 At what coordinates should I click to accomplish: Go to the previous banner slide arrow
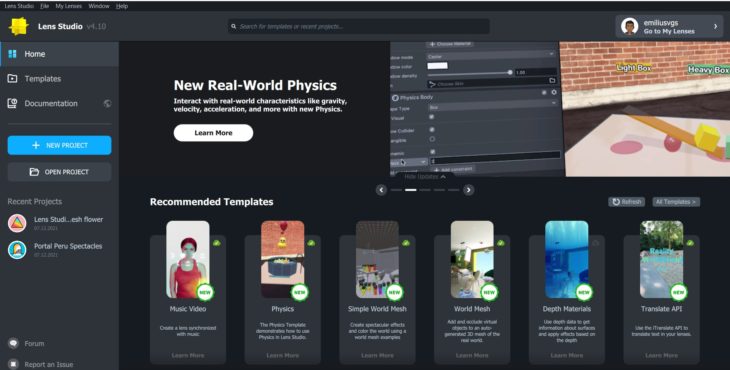click(x=381, y=190)
